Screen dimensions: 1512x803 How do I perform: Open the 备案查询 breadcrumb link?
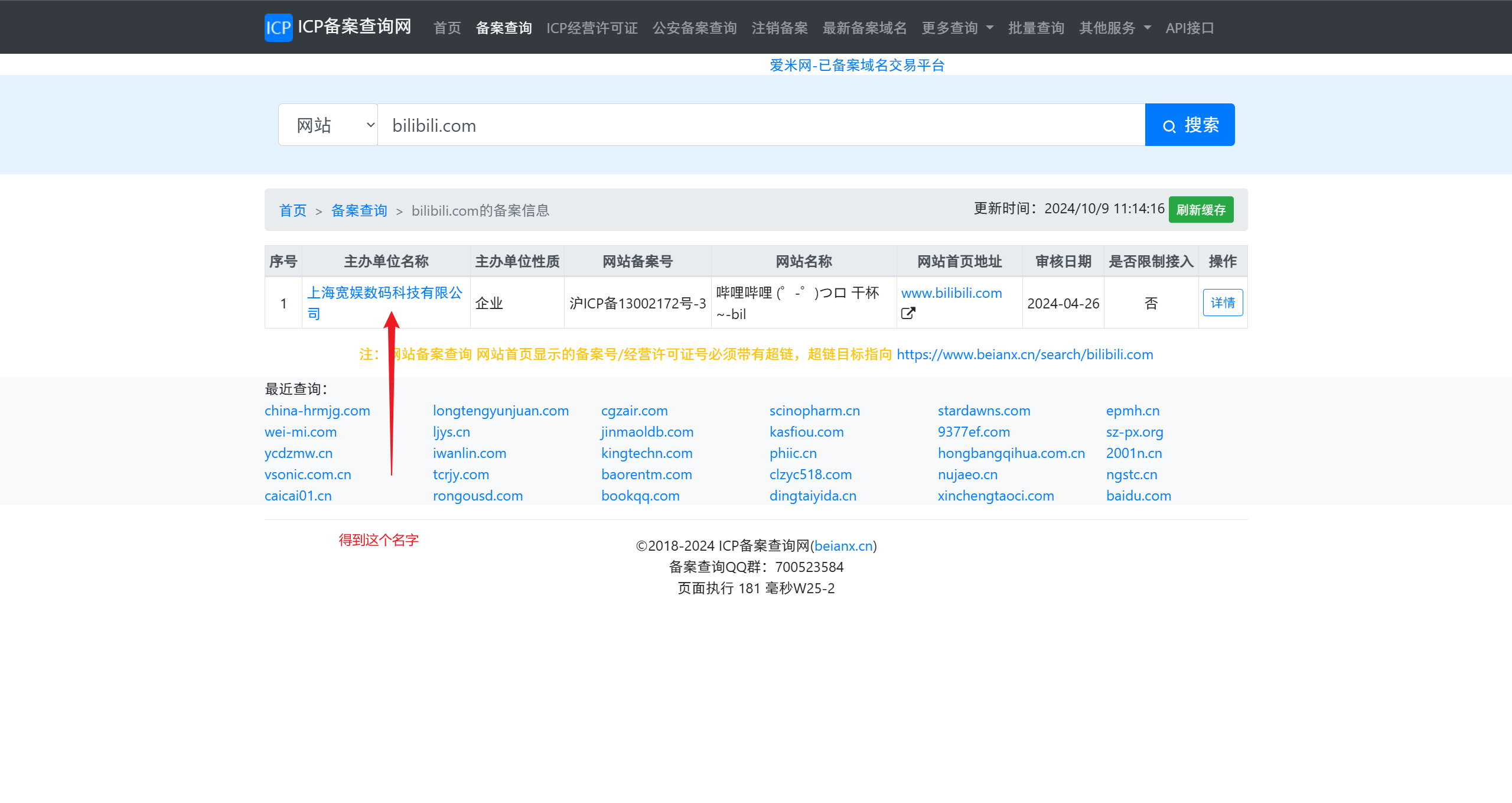click(359, 210)
